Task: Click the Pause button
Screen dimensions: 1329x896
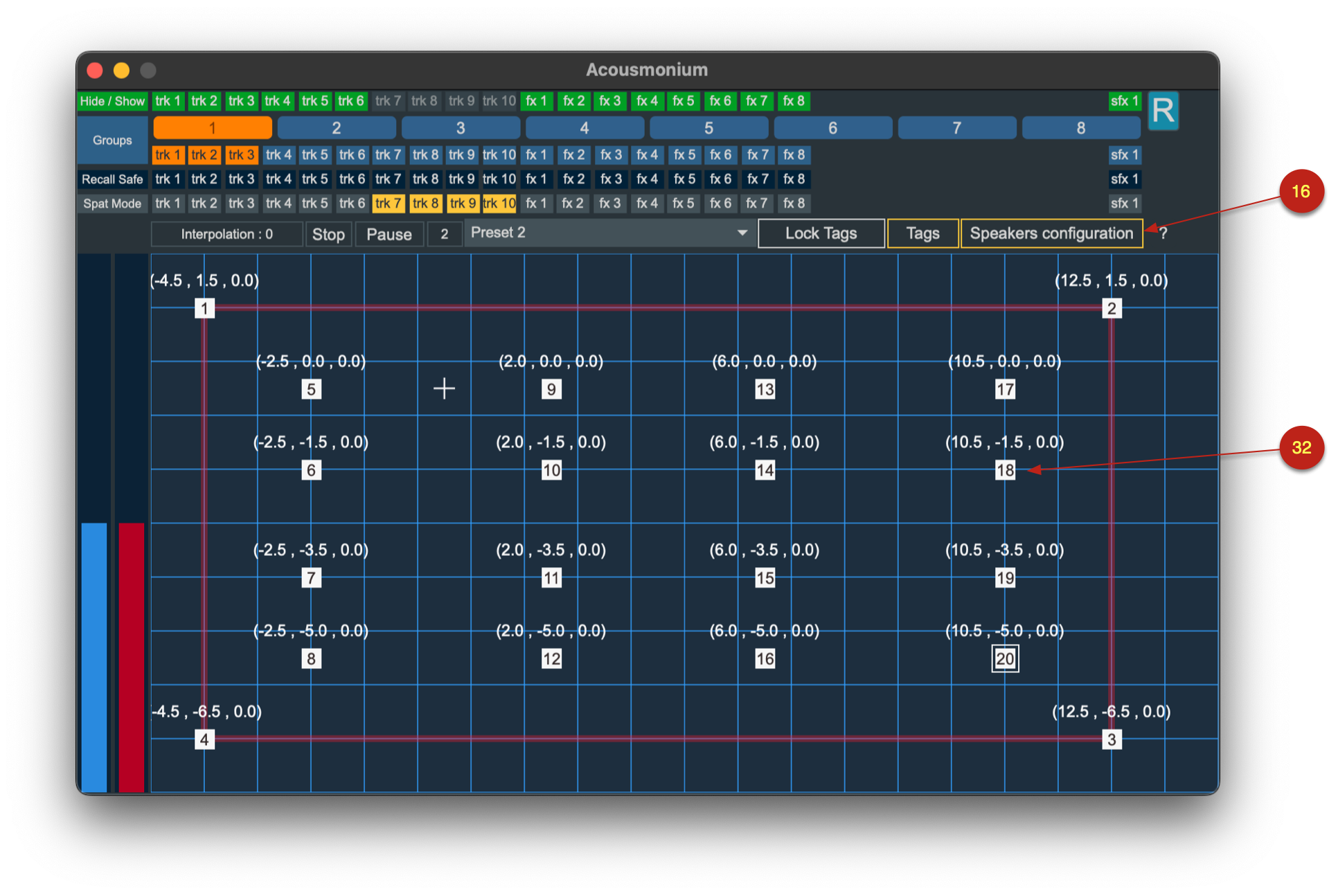Action: pyautogui.click(x=389, y=234)
